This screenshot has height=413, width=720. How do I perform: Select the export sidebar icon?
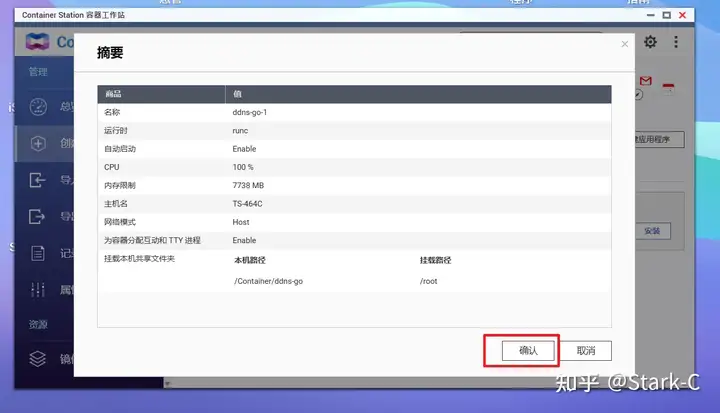point(37,216)
